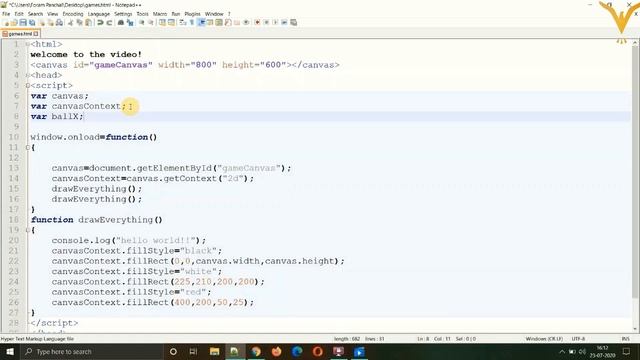Collapse the <html> fold marker on line 1

[x=27, y=44]
